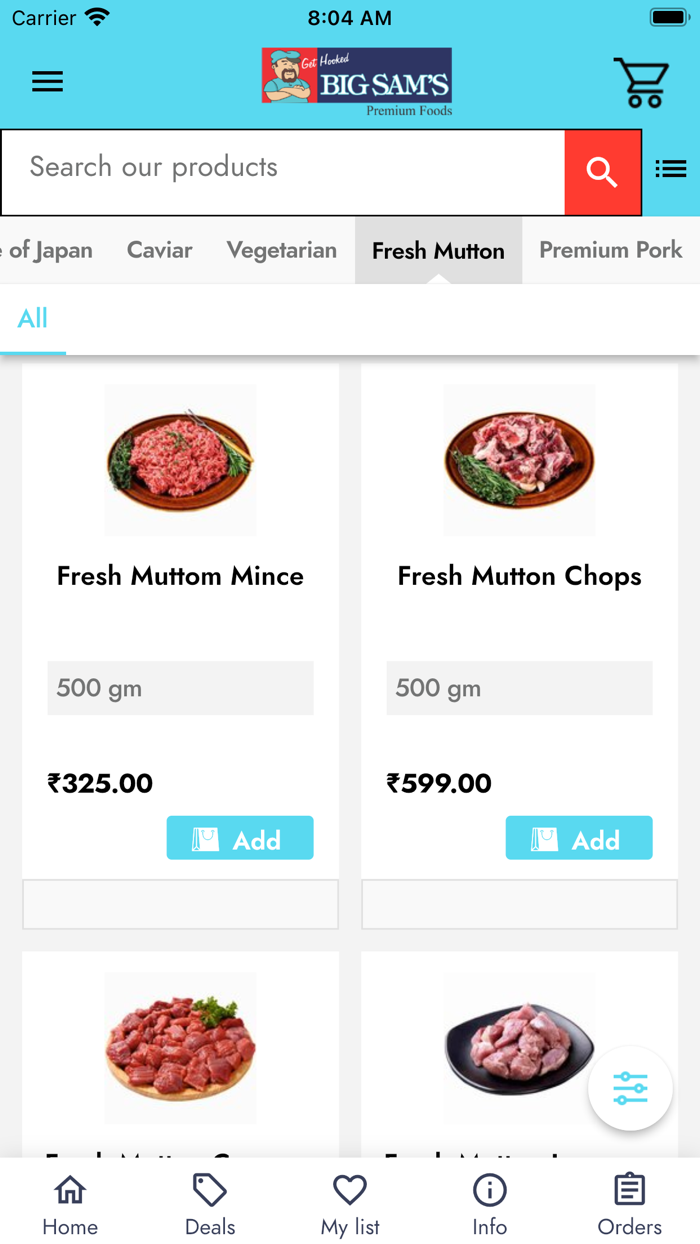Open the shopping cart

pyautogui.click(x=641, y=82)
